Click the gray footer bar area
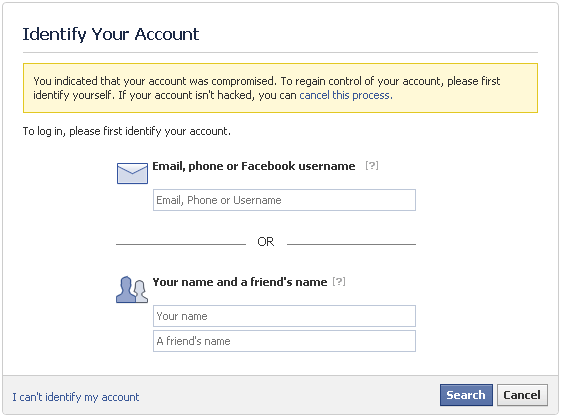Screen dimensions: 561x417 280,395
